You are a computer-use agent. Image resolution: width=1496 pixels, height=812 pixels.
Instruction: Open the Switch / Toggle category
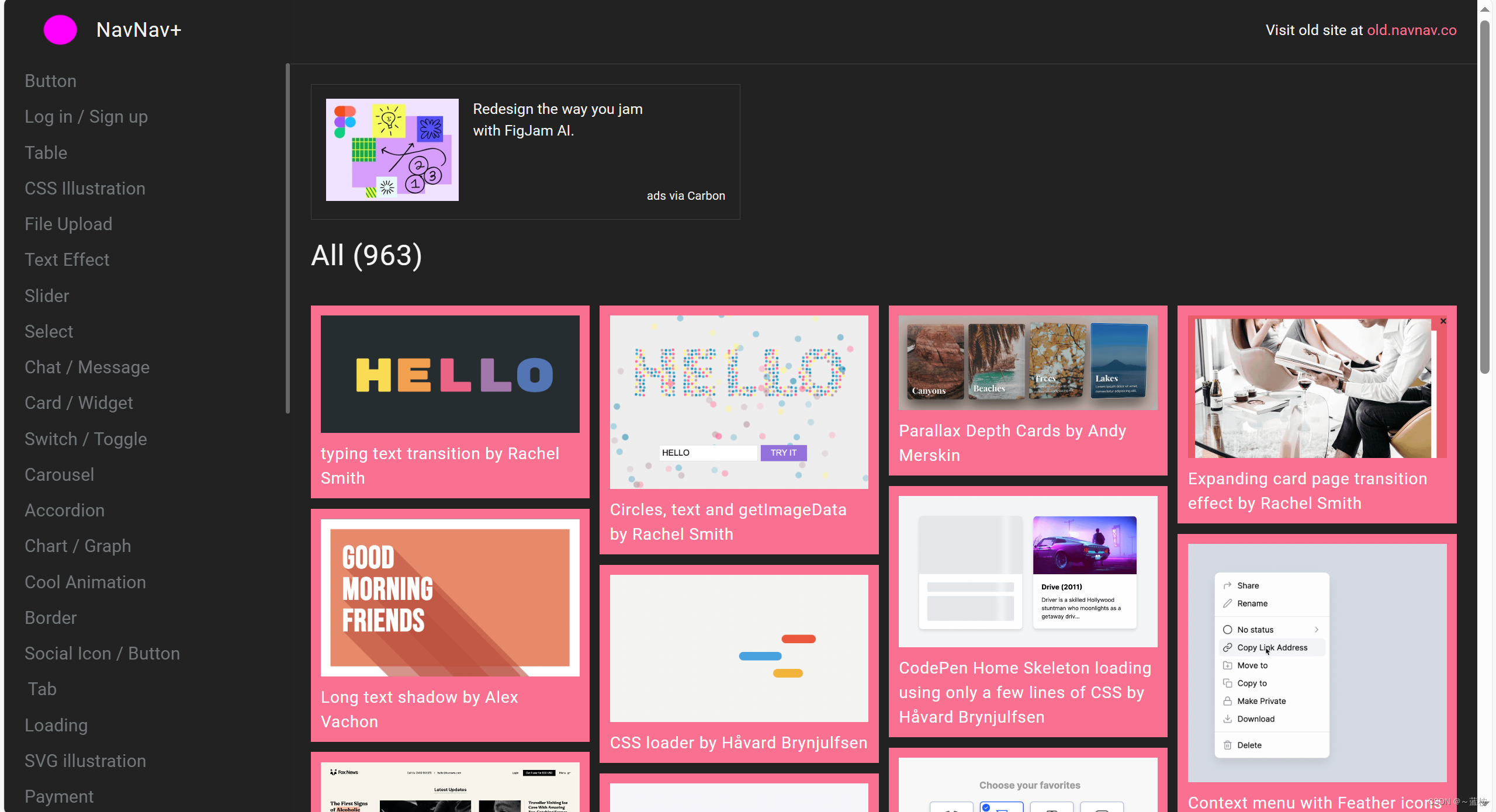click(x=85, y=439)
